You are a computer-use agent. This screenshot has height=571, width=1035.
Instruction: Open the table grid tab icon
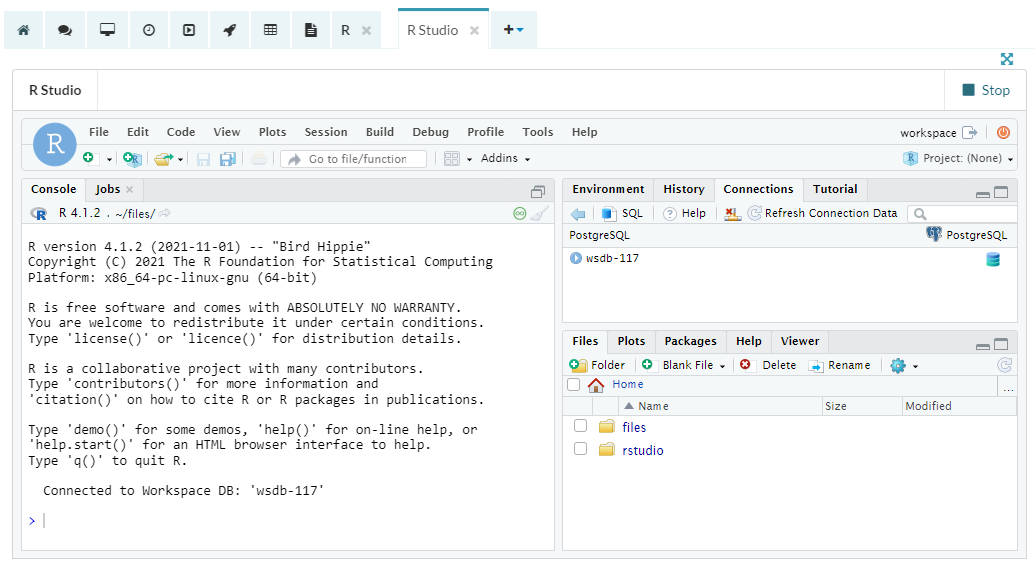[271, 30]
